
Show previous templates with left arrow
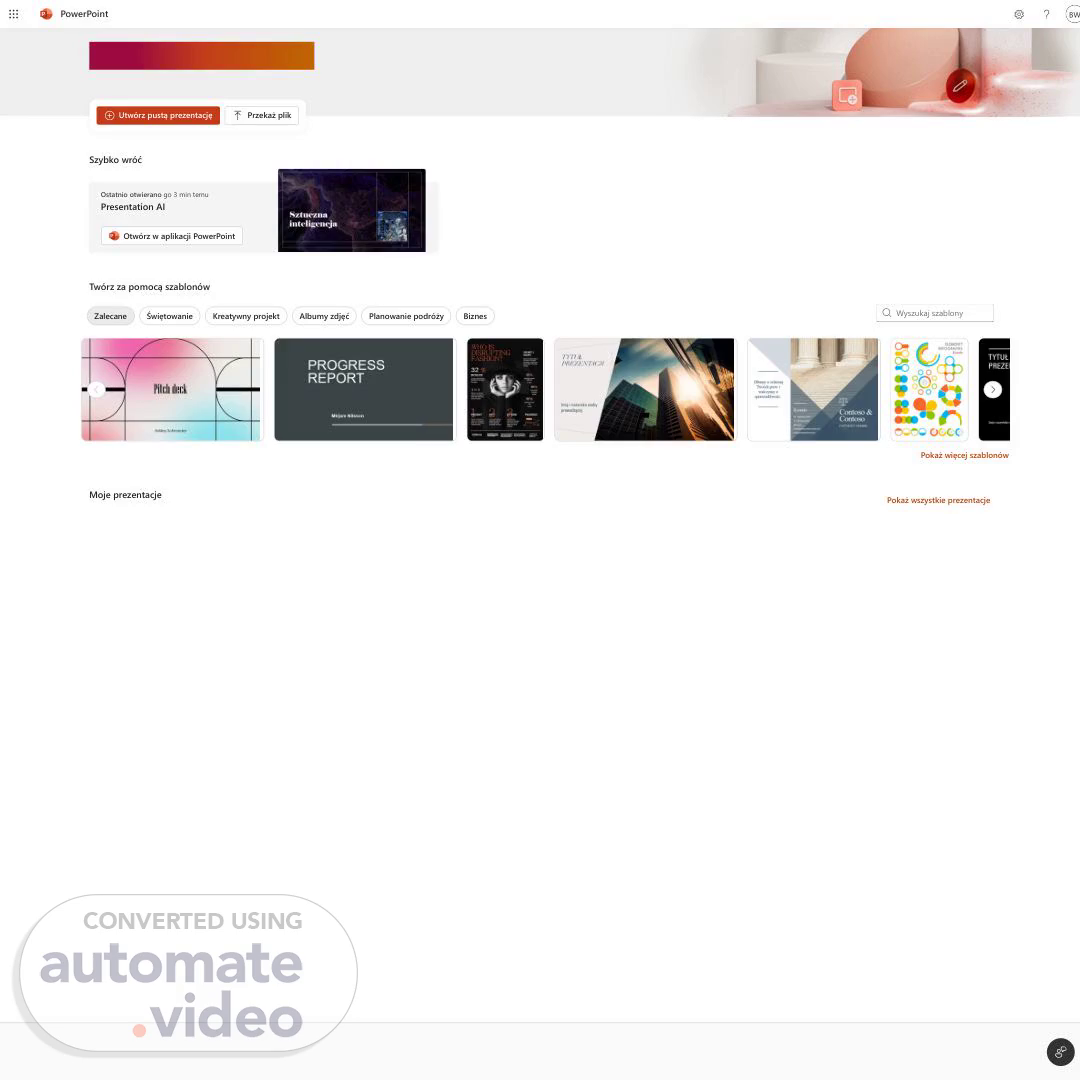click(x=96, y=389)
